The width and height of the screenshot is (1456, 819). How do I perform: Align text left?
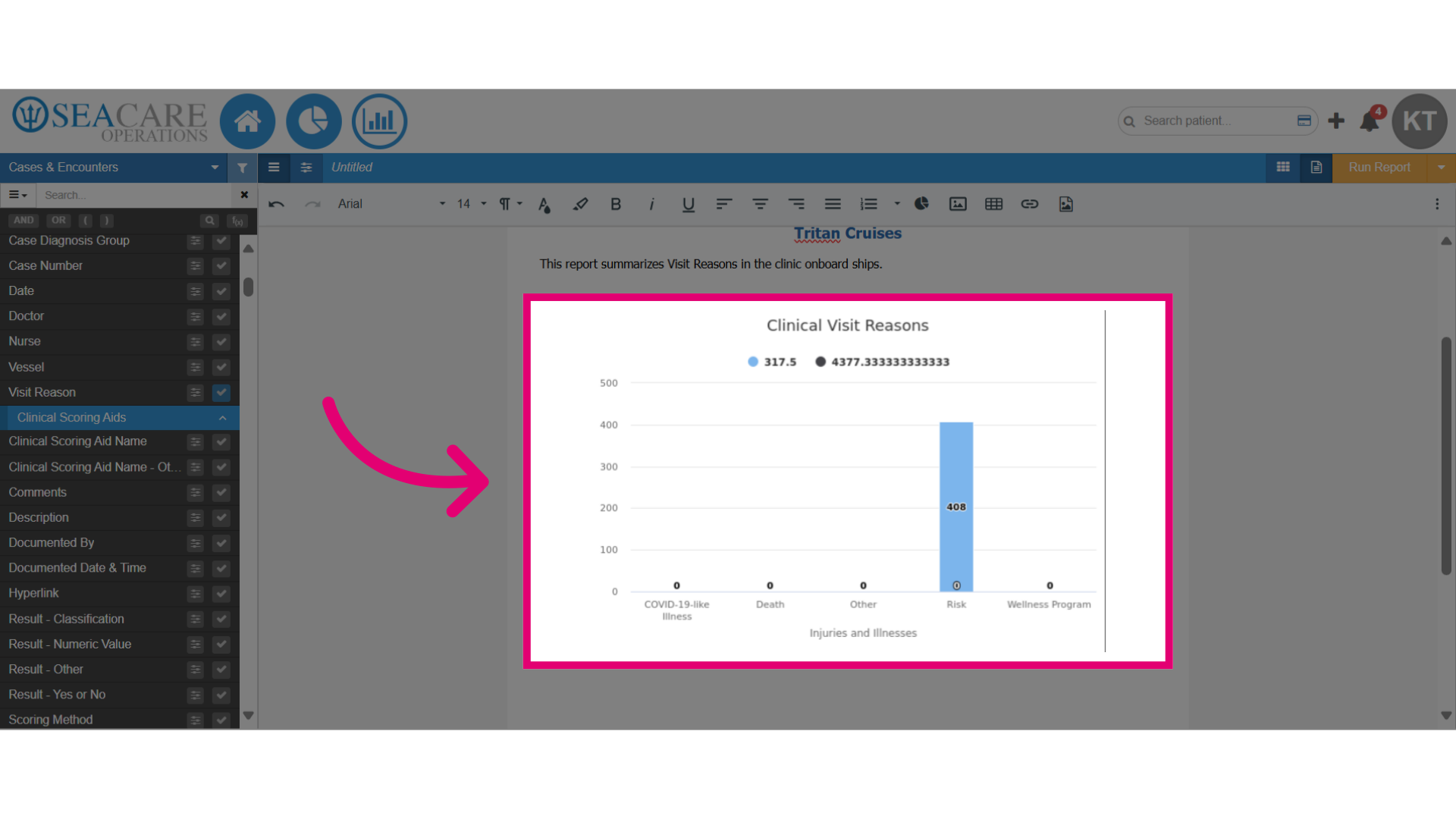(x=724, y=204)
